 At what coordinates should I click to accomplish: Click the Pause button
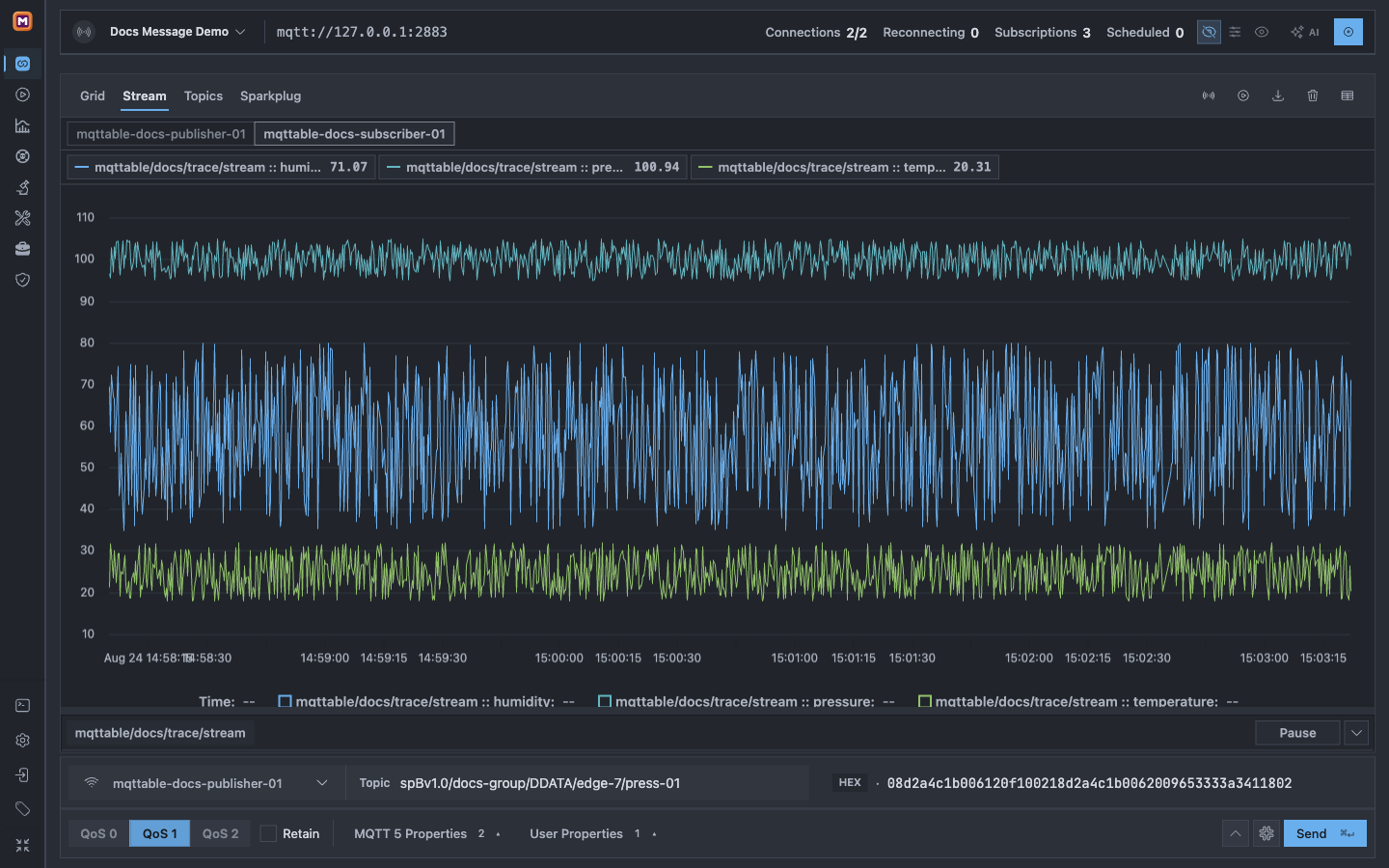(x=1297, y=733)
